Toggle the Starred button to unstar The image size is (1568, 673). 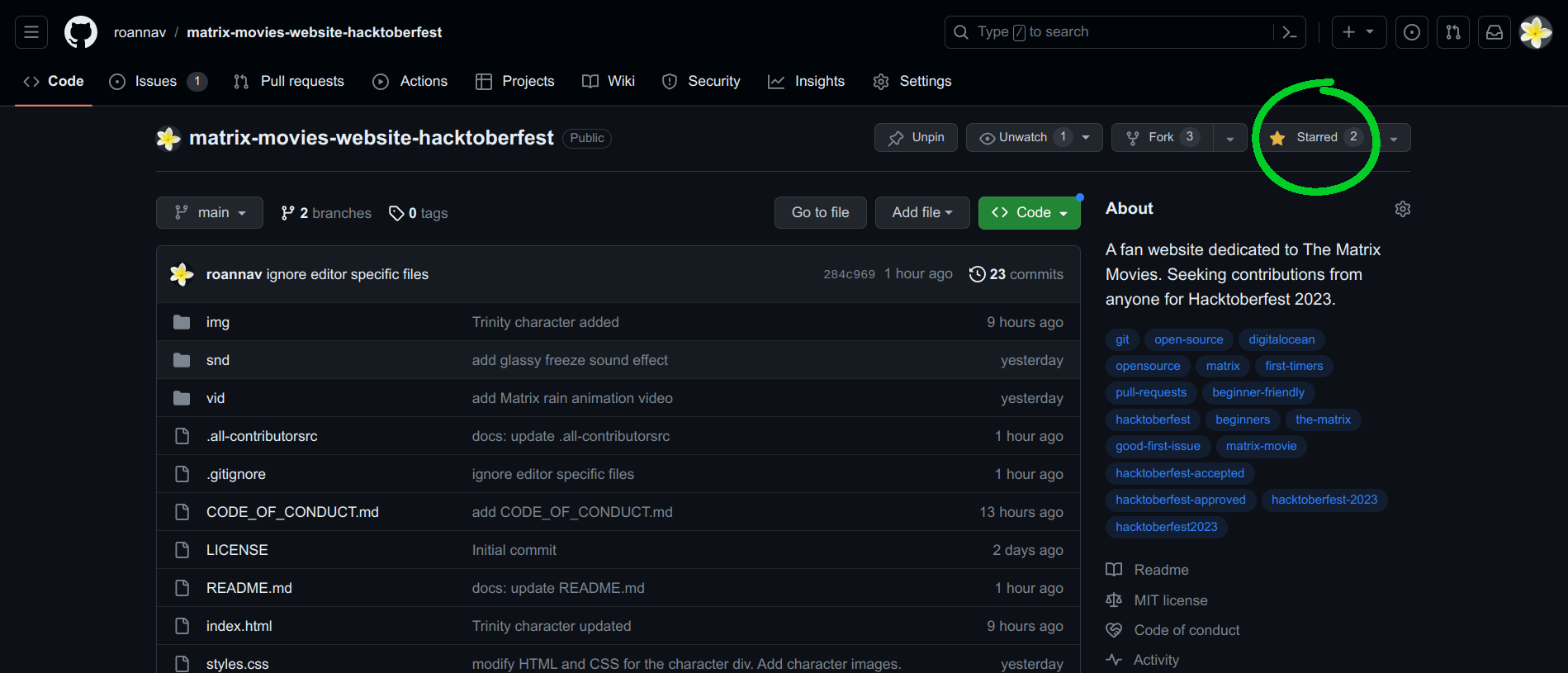pos(1315,137)
